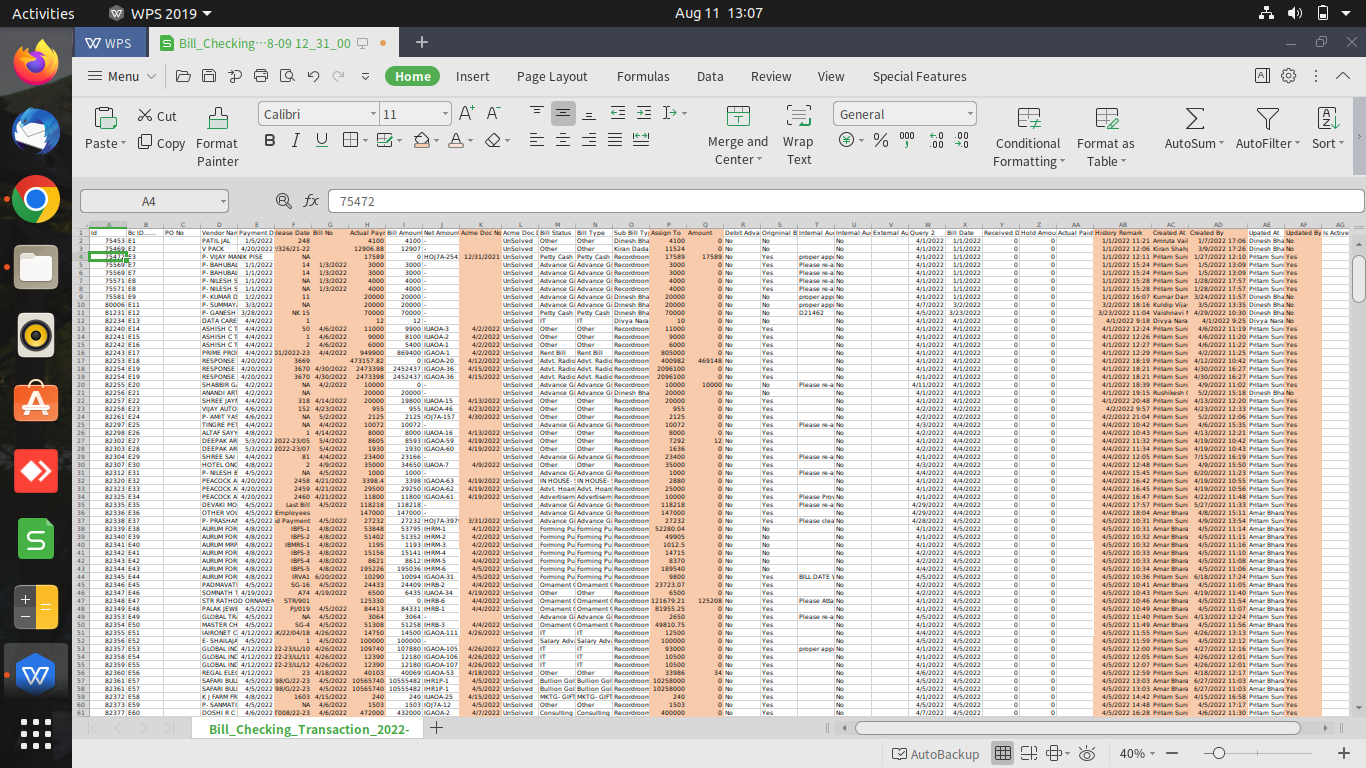Click the Cut scissors button
Screen dimensions: 1366x768
(158, 116)
